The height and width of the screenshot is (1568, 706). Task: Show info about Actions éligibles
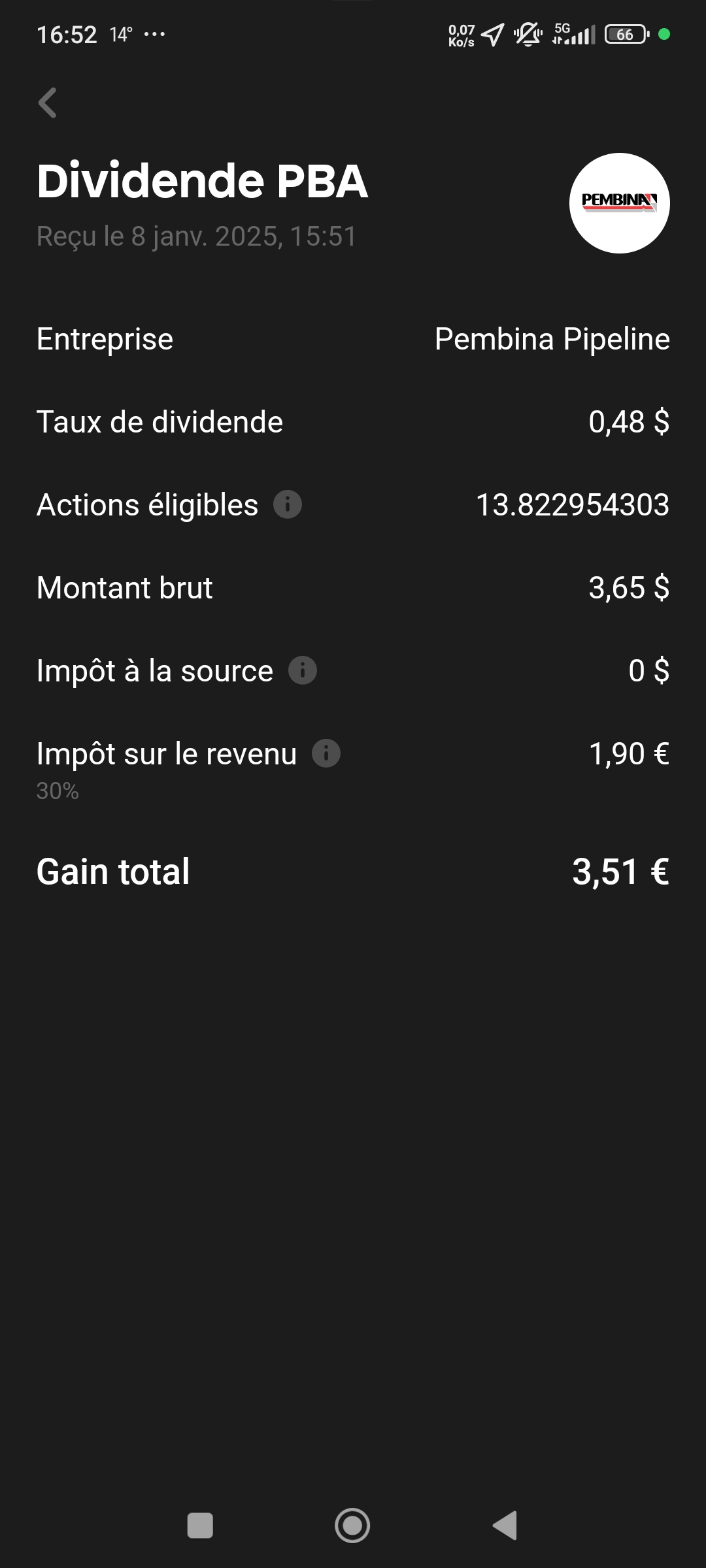pos(288,504)
